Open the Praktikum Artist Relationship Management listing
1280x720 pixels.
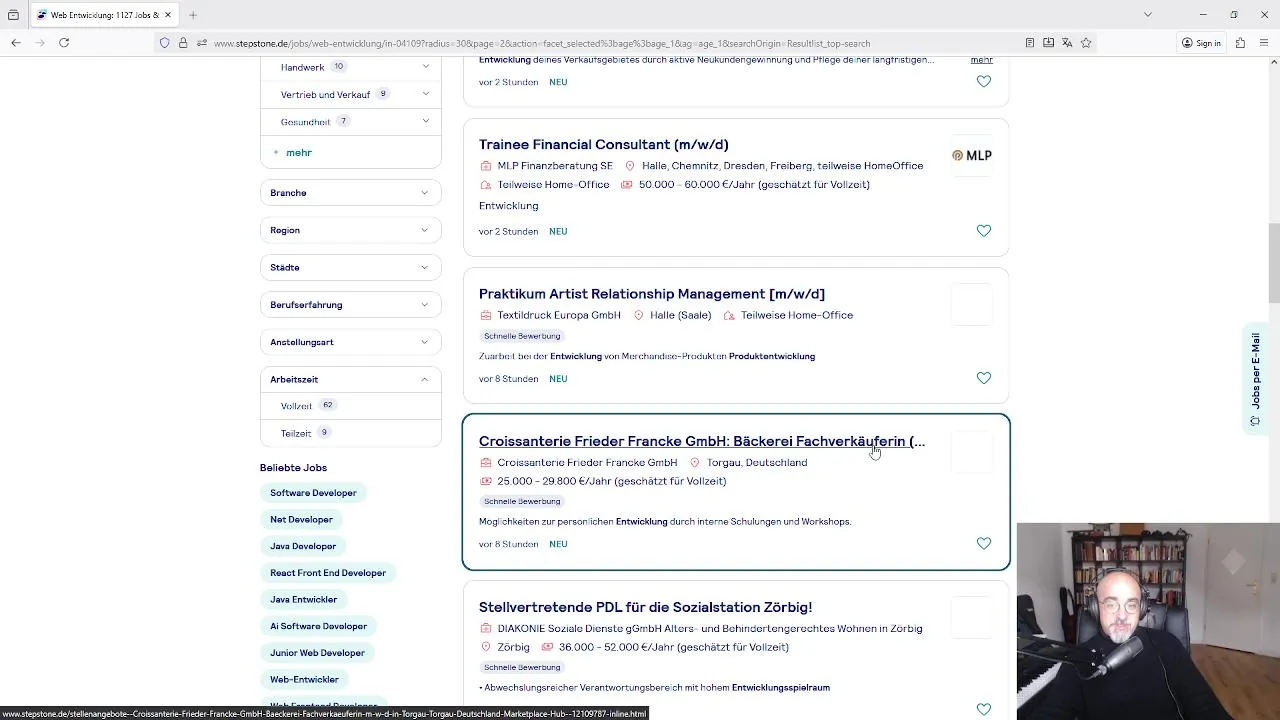651,293
